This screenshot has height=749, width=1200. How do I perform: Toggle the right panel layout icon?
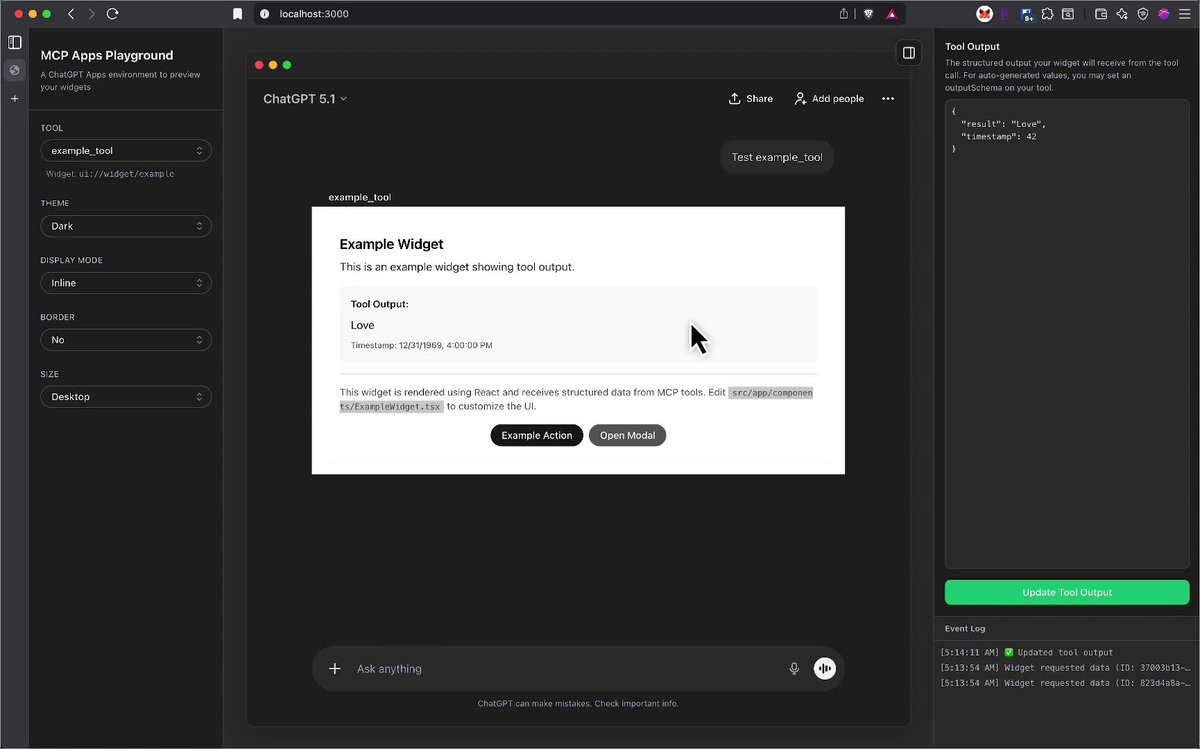point(909,53)
